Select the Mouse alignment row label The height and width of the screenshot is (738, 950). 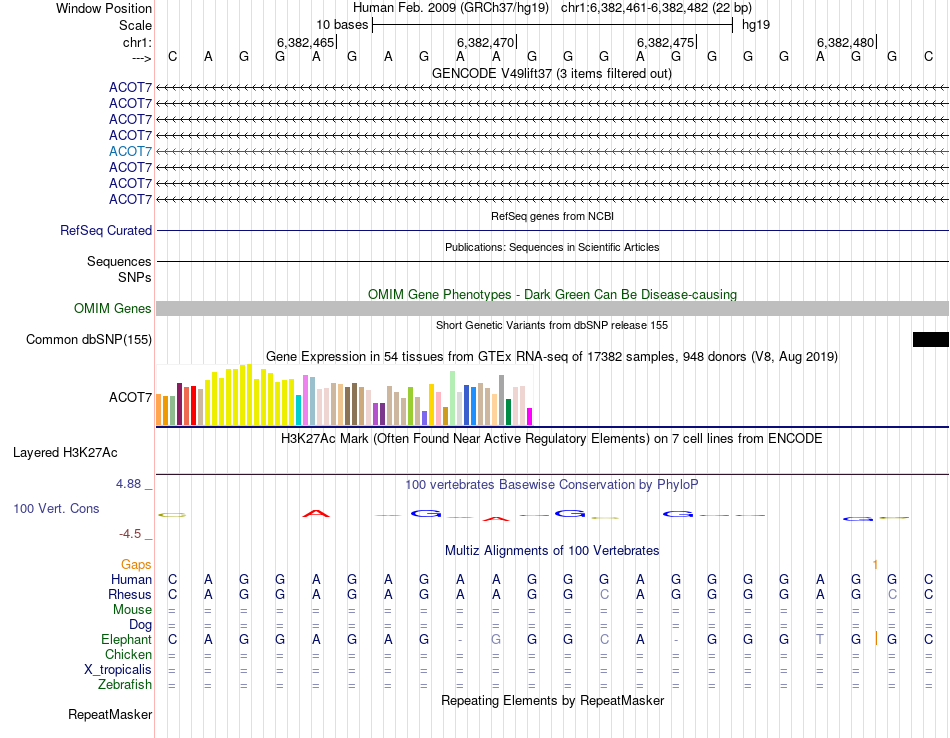132,610
